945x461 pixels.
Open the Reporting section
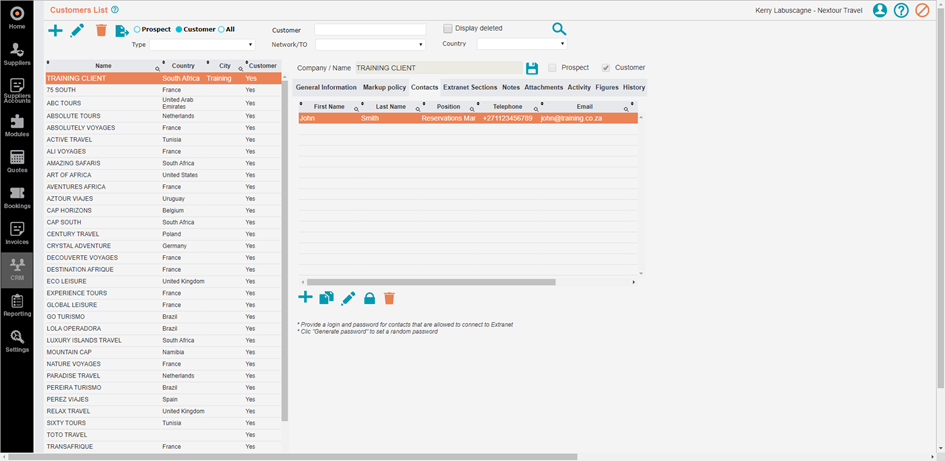(17, 304)
